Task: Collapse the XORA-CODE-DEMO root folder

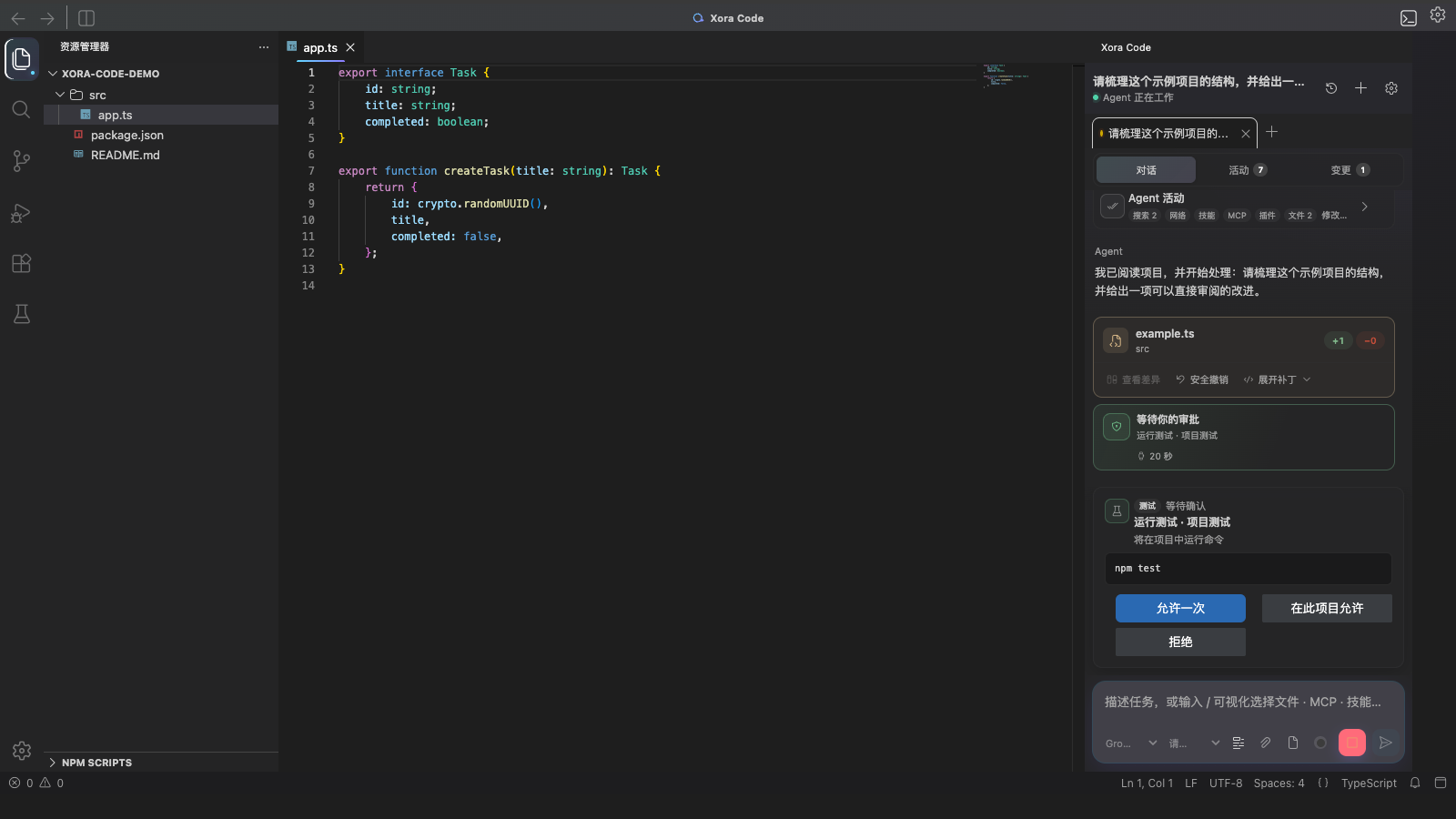Action: pos(53,74)
